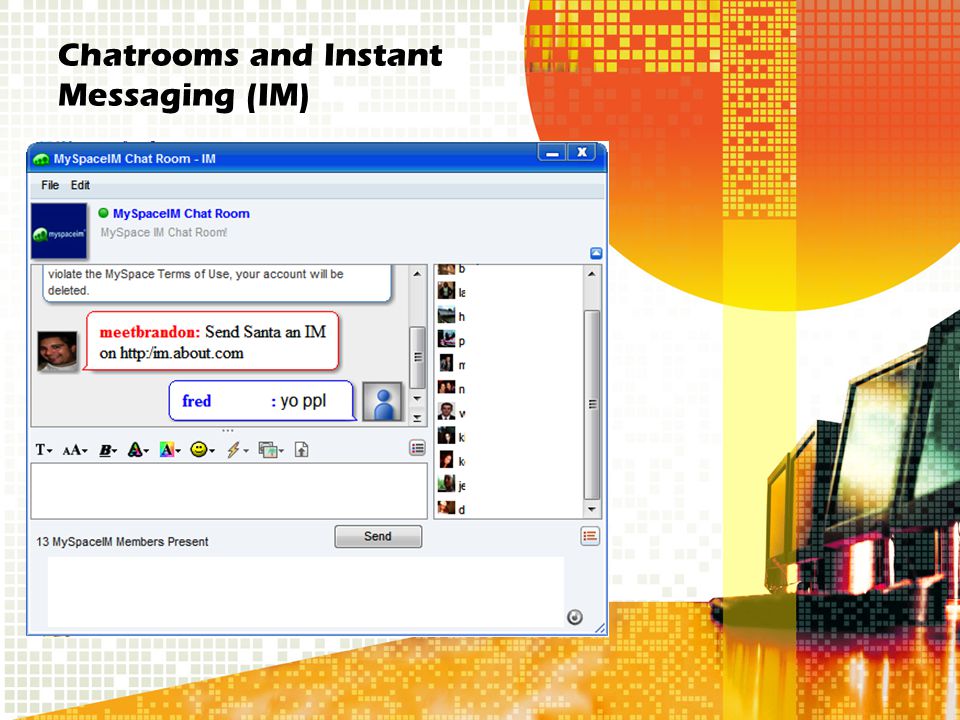The width and height of the screenshot is (960, 720).
Task: Click chat pane scroll up arrow
Action: pos(417,274)
